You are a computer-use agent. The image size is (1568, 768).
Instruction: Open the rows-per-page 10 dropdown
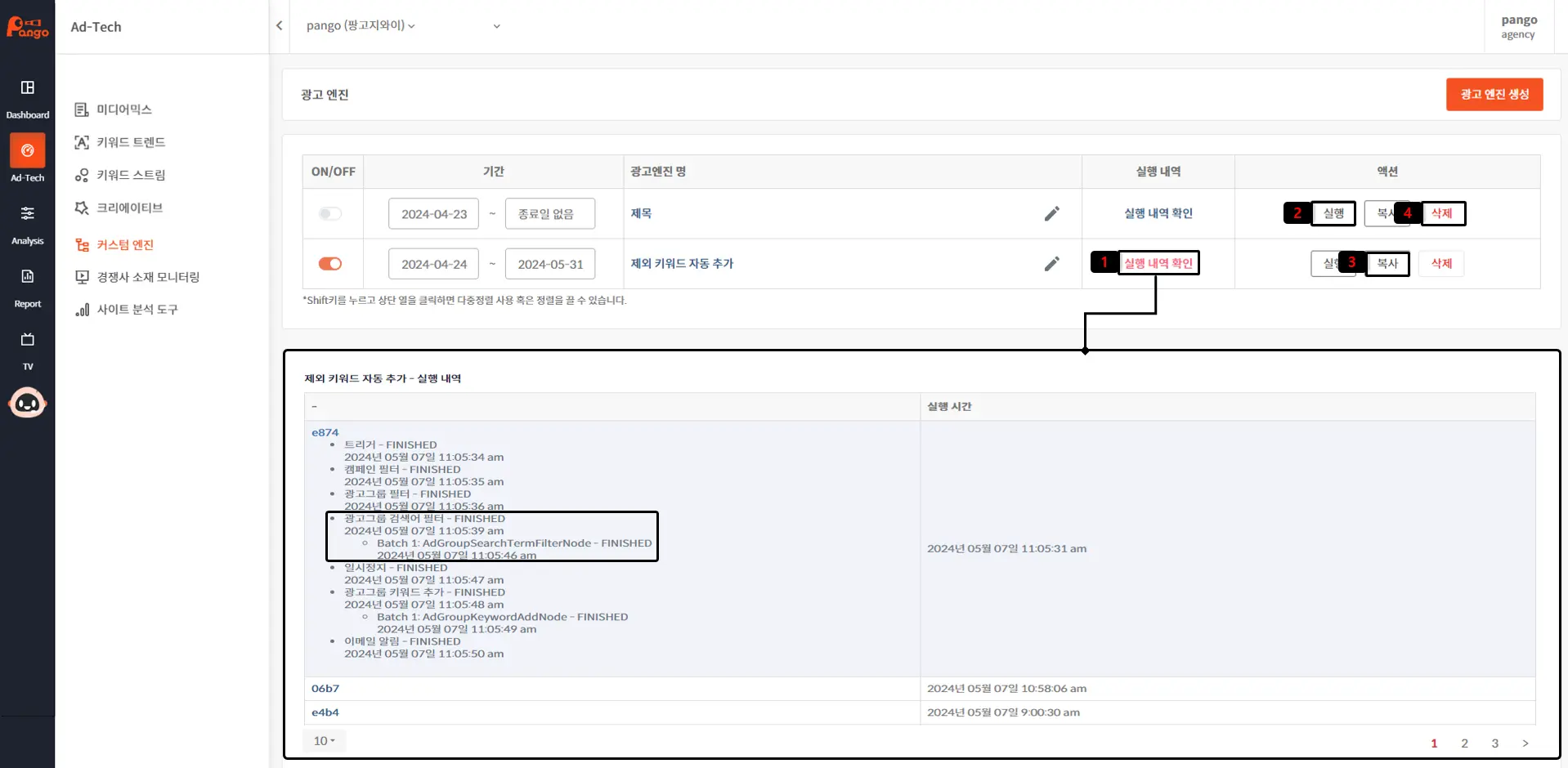[x=324, y=741]
